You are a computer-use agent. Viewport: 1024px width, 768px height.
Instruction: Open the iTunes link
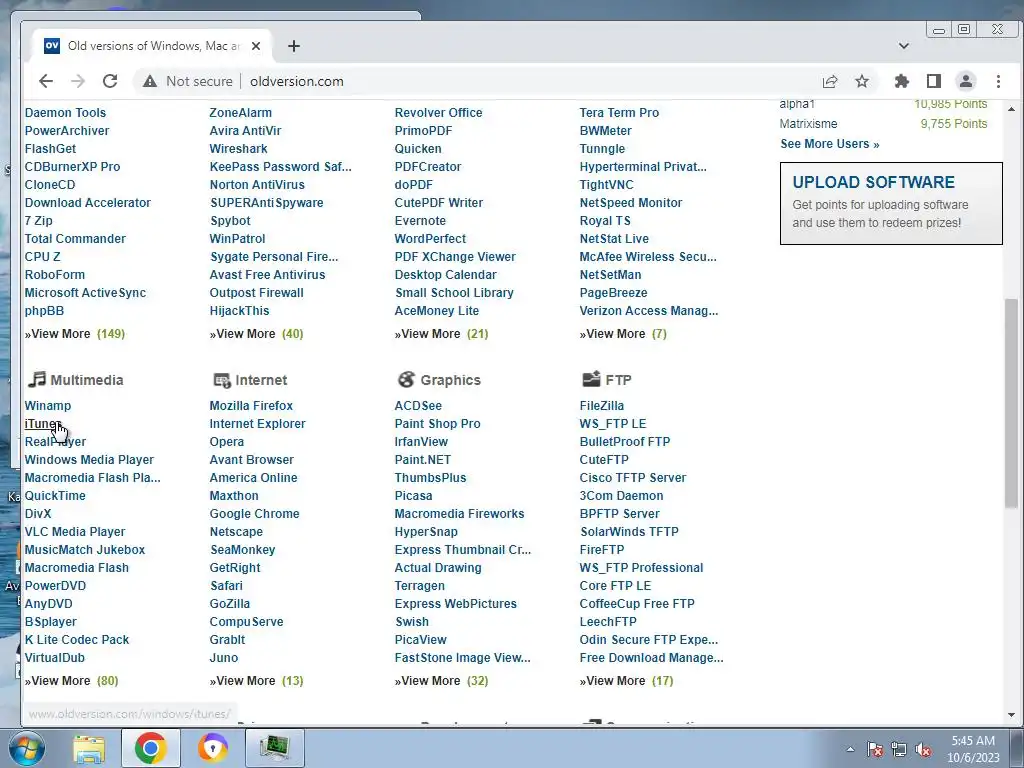(43, 424)
